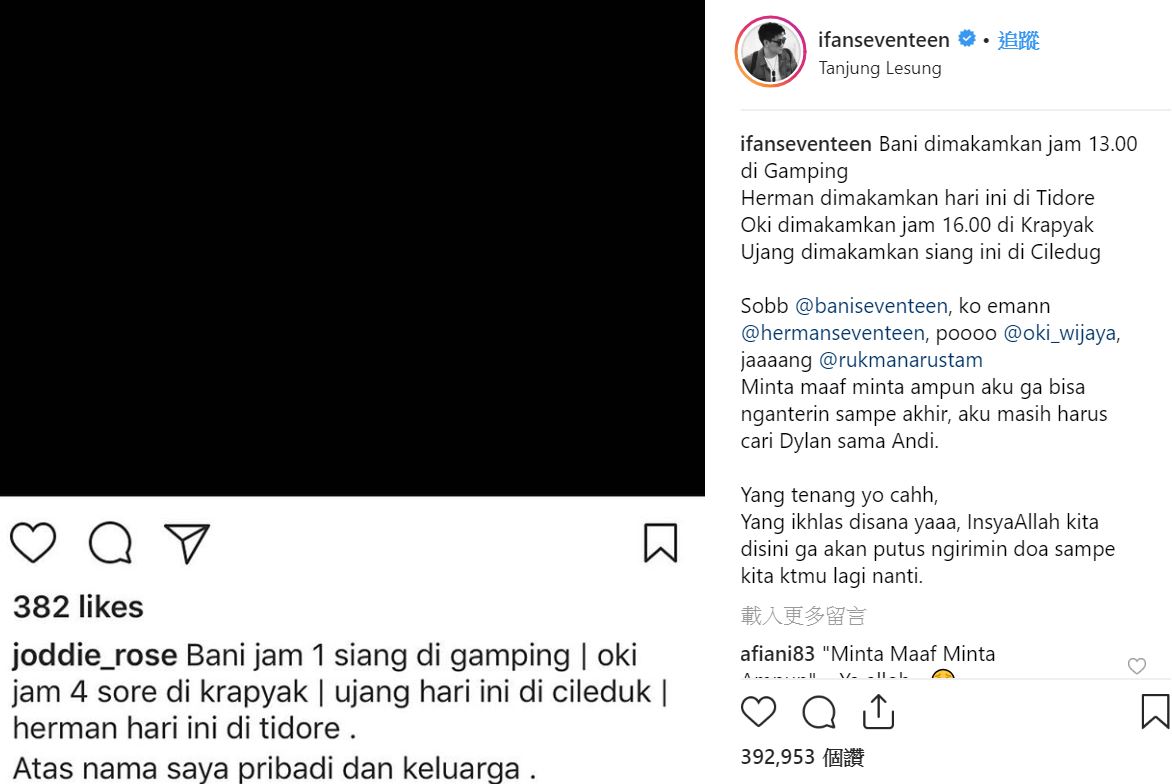
Task: View the 392,953 likes list
Action: 802,757
